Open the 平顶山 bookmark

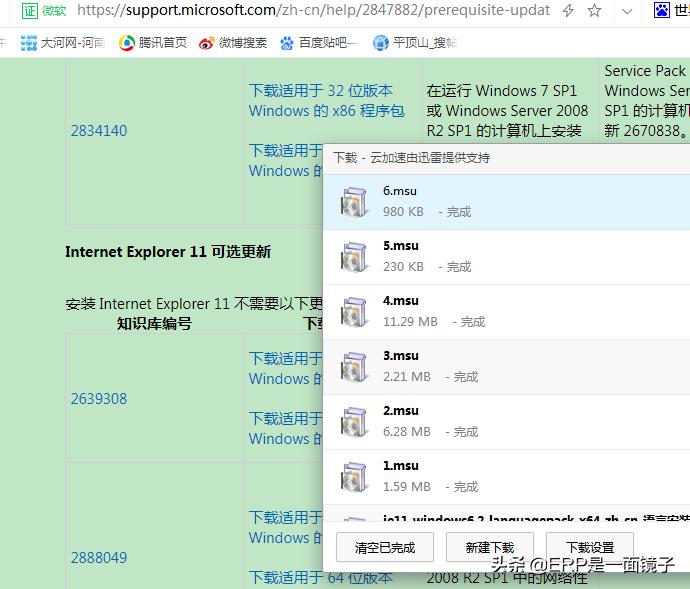(415, 43)
